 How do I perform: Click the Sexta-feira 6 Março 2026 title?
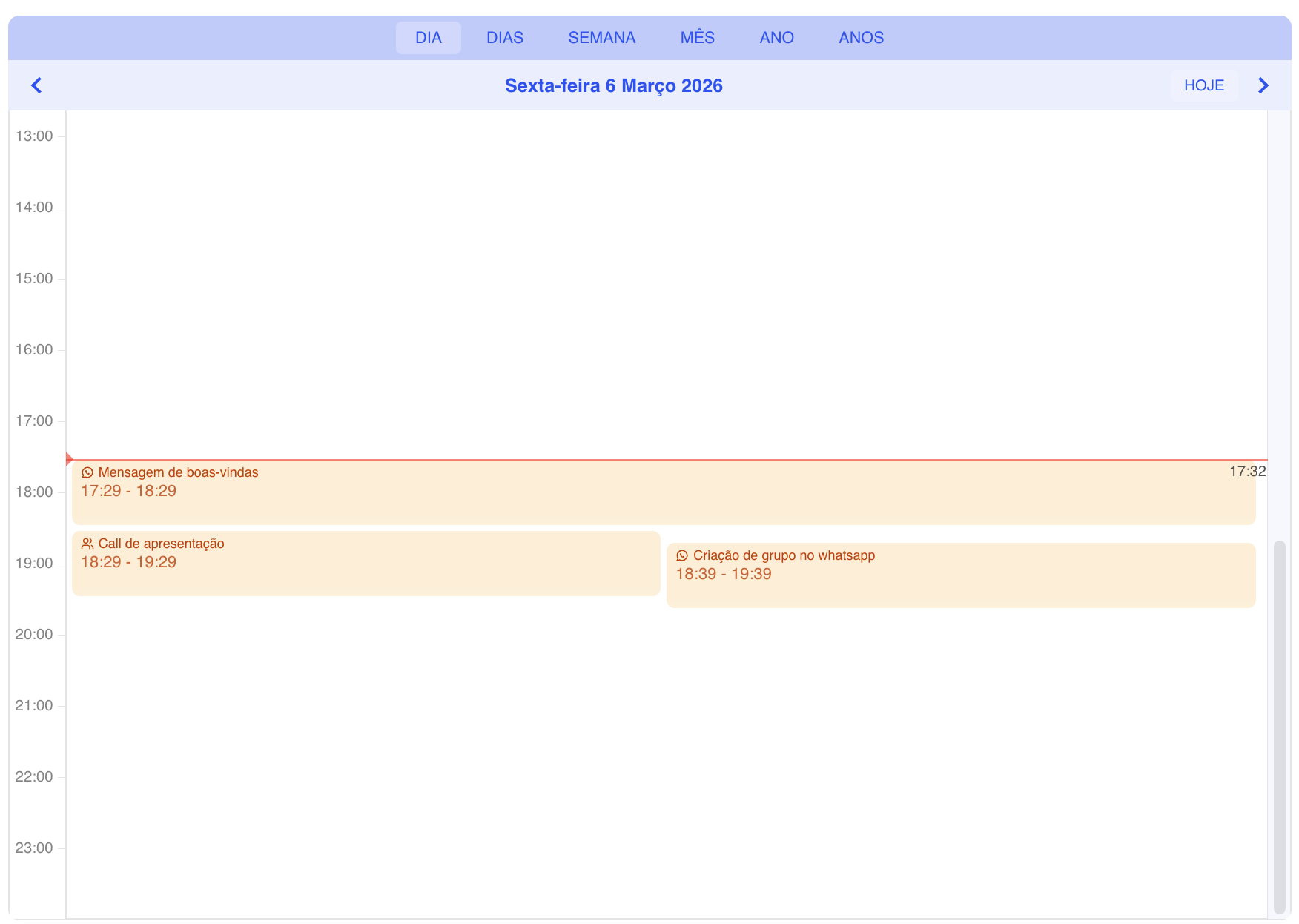click(x=613, y=86)
